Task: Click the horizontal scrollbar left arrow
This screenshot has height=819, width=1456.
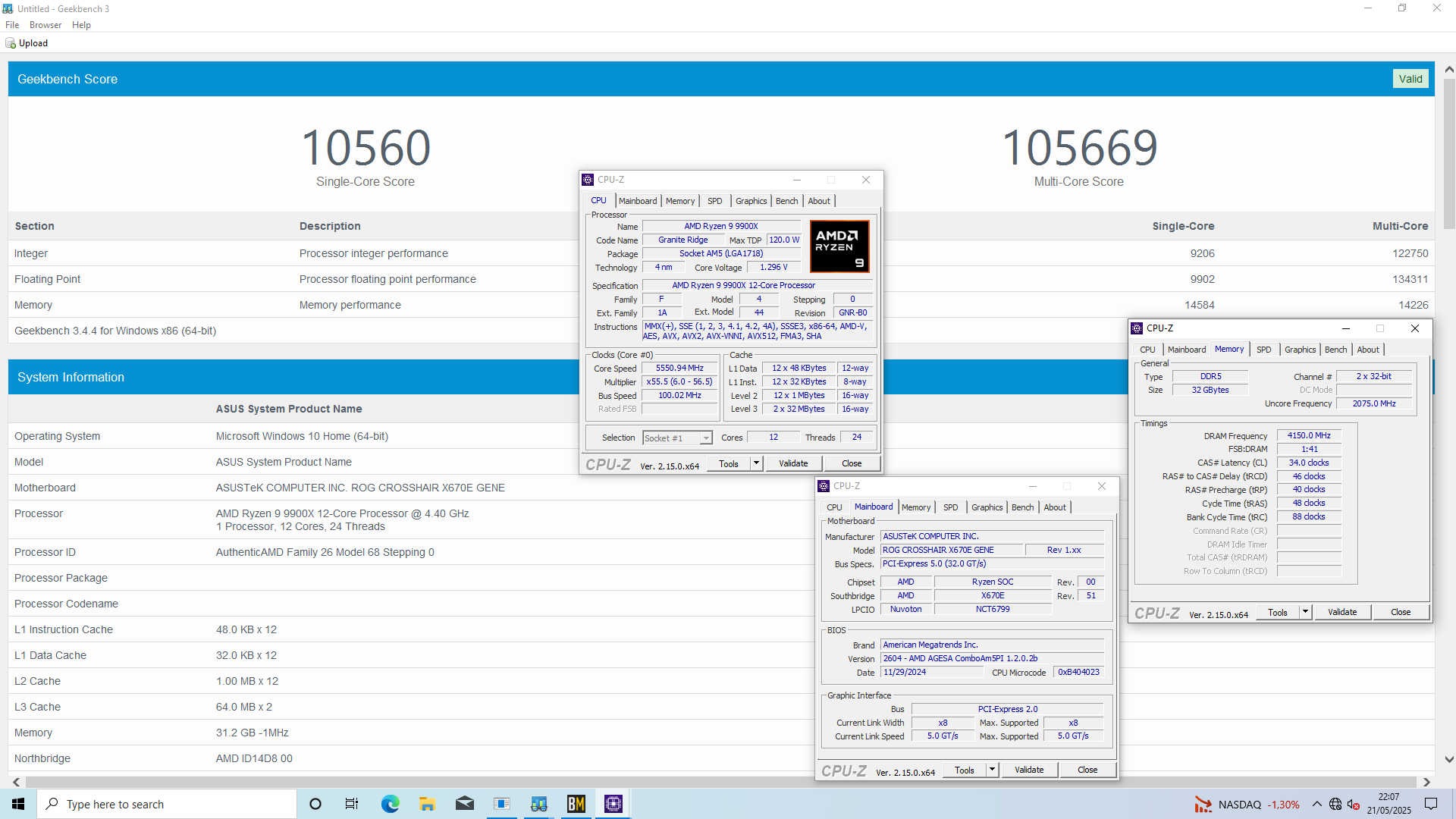Action: (16, 782)
